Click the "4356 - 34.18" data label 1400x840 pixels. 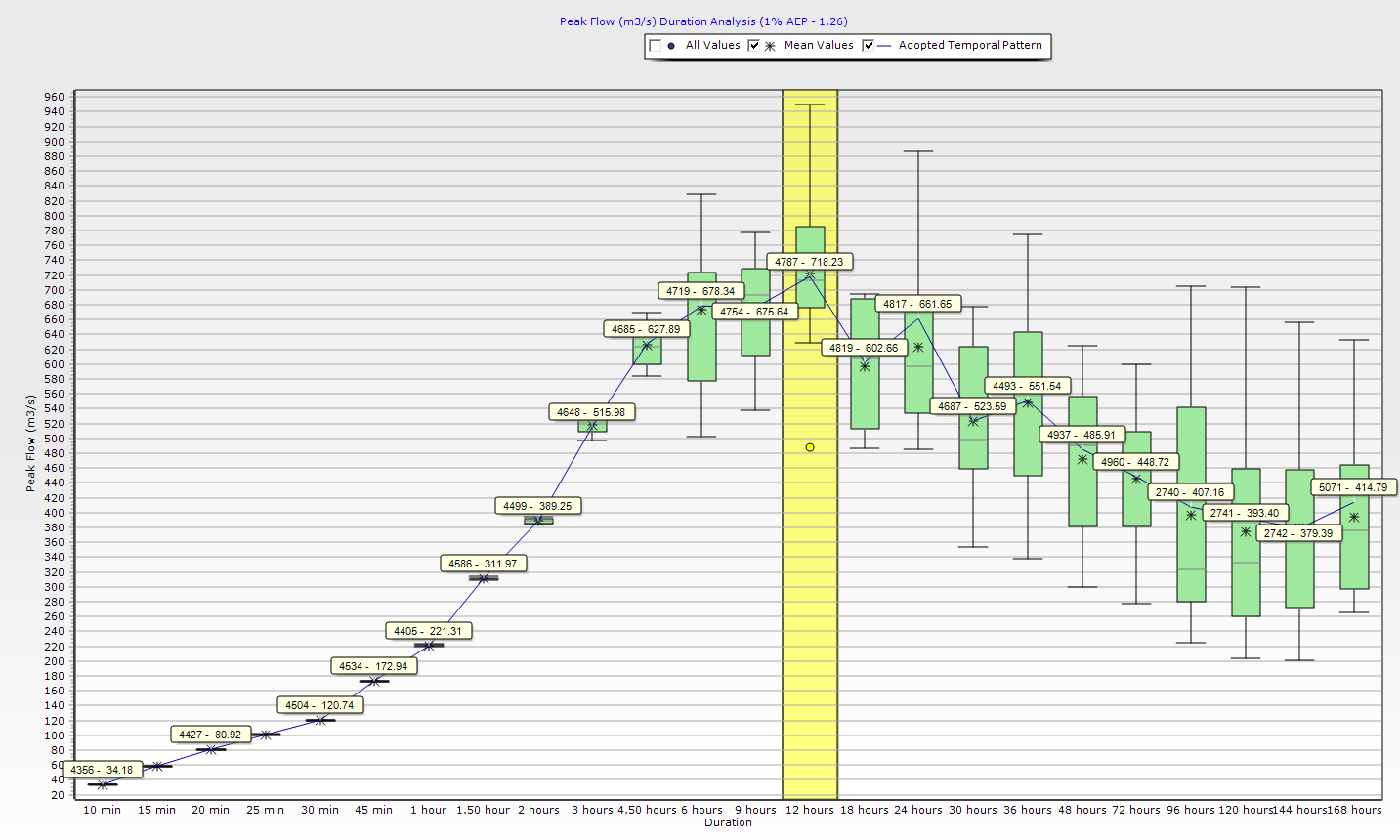tap(104, 770)
